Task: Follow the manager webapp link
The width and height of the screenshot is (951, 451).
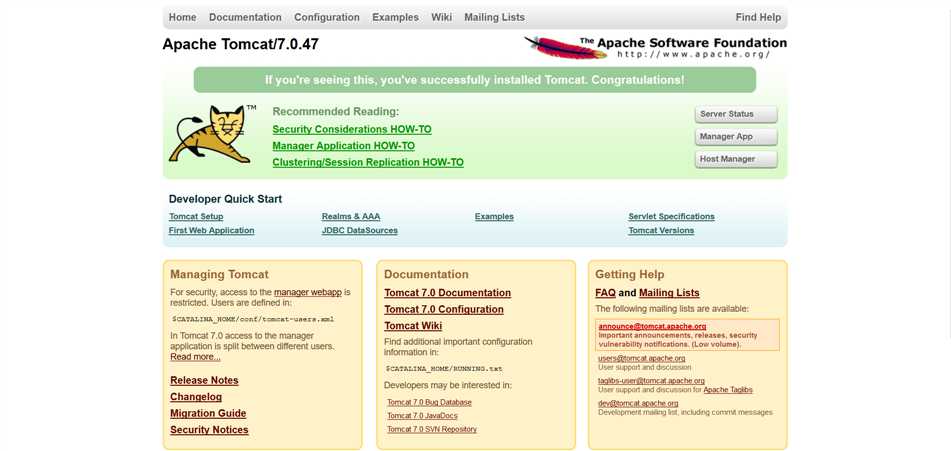Action: coord(307,292)
